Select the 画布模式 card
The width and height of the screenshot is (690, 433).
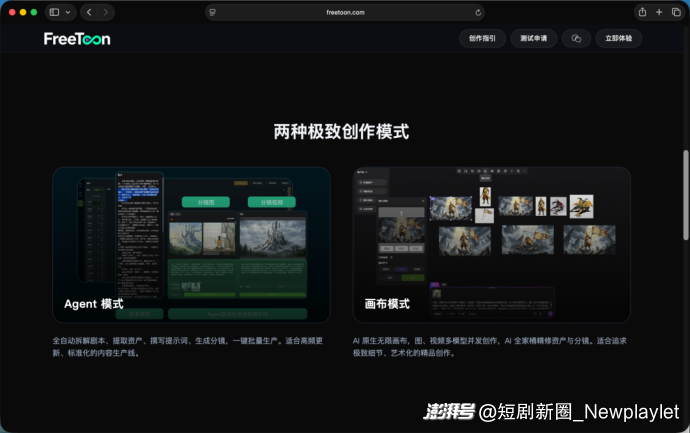[x=491, y=245]
